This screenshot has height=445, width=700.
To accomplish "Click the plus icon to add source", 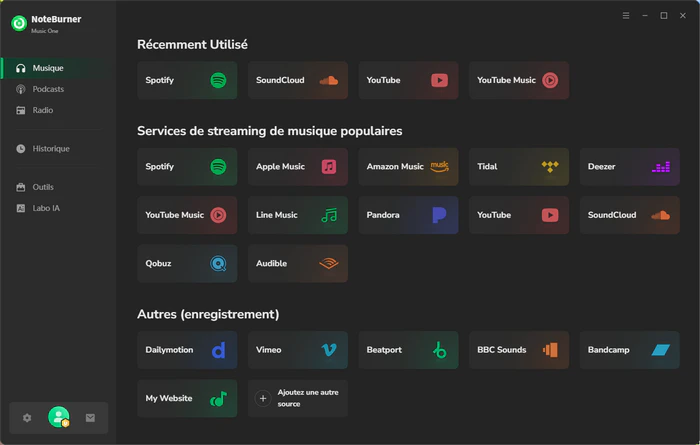I will tap(263, 399).
